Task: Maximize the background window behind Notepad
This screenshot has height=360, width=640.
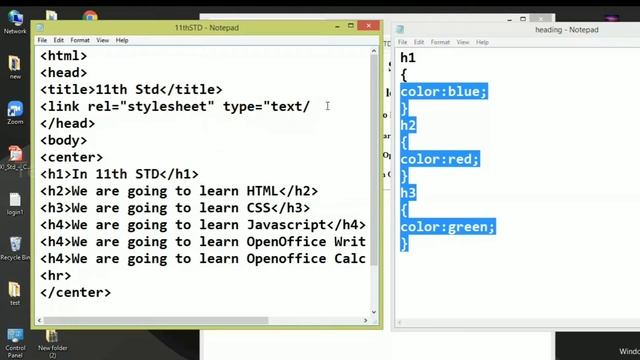Action: [523, 19]
